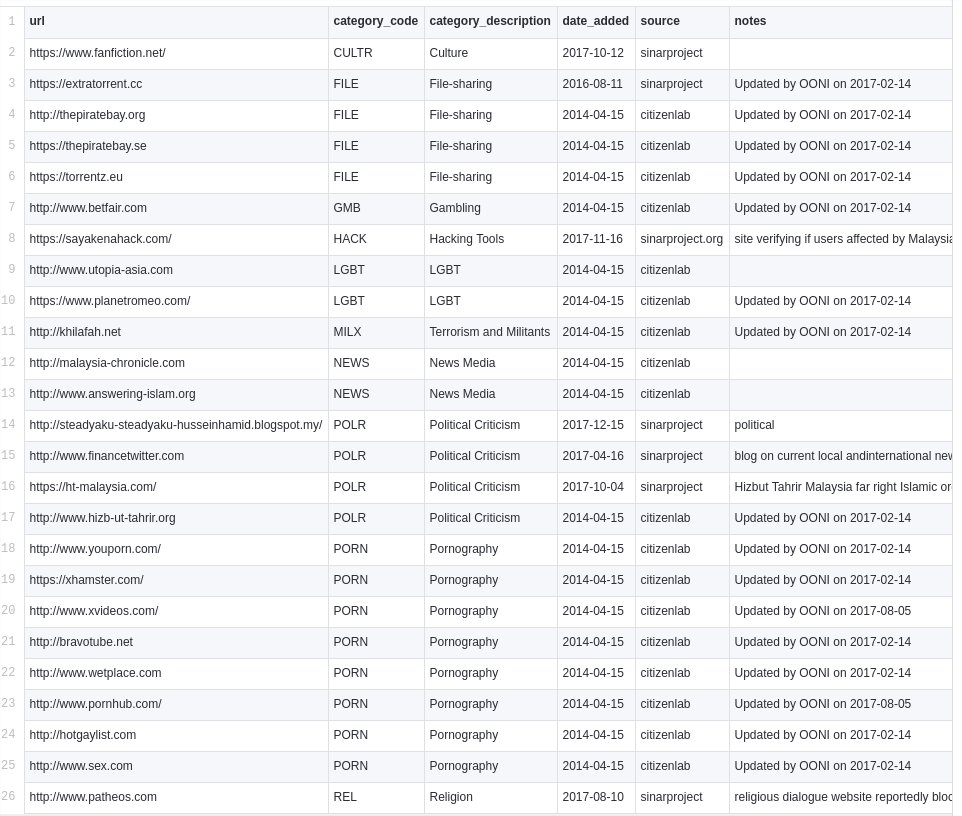962x816 pixels.
Task: Click the GMB category code cell
Action: [376, 209]
